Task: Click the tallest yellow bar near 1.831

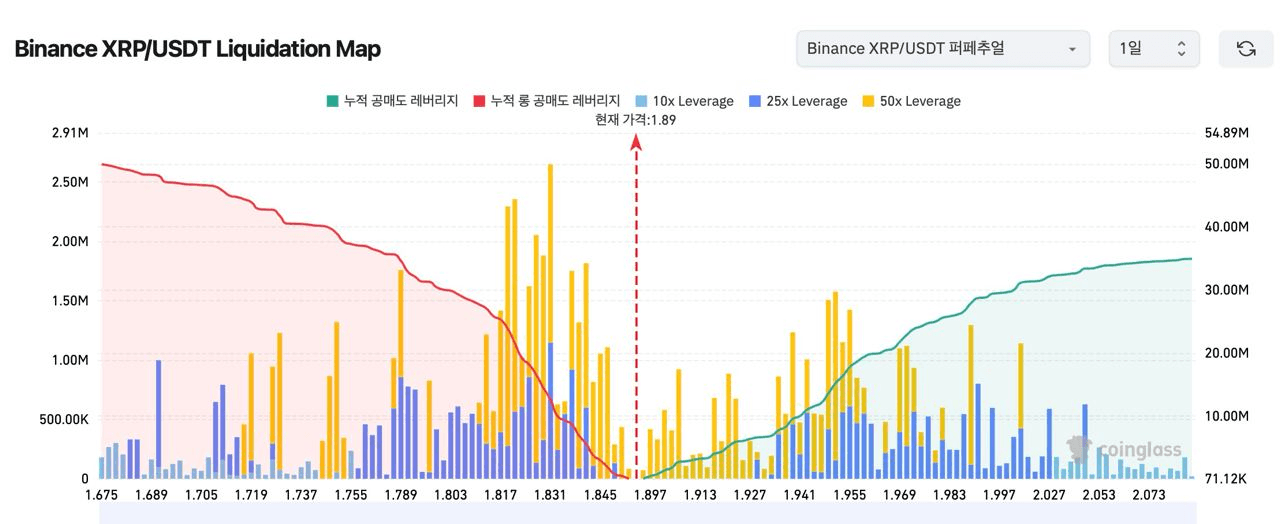Action: [x=550, y=253]
